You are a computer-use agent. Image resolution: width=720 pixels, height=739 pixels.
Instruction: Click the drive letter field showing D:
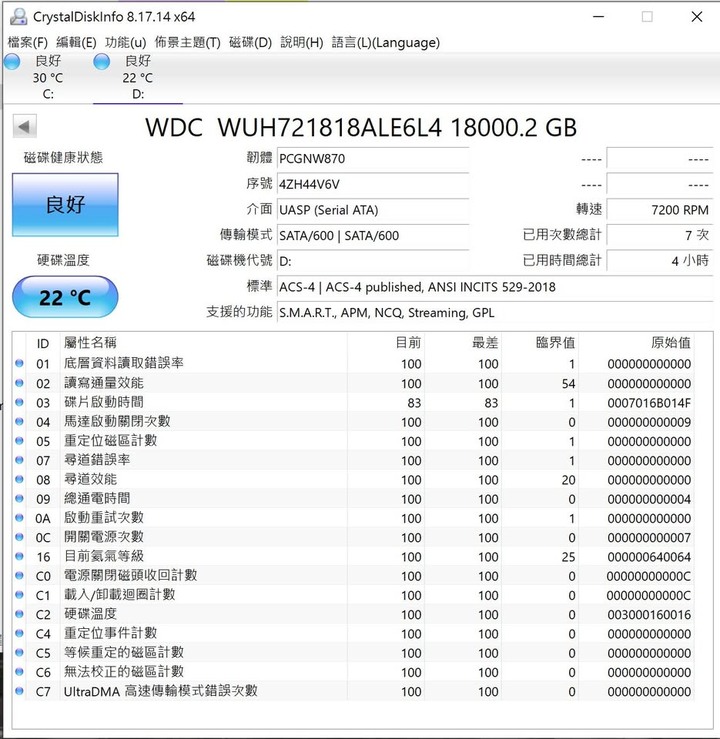(x=373, y=261)
